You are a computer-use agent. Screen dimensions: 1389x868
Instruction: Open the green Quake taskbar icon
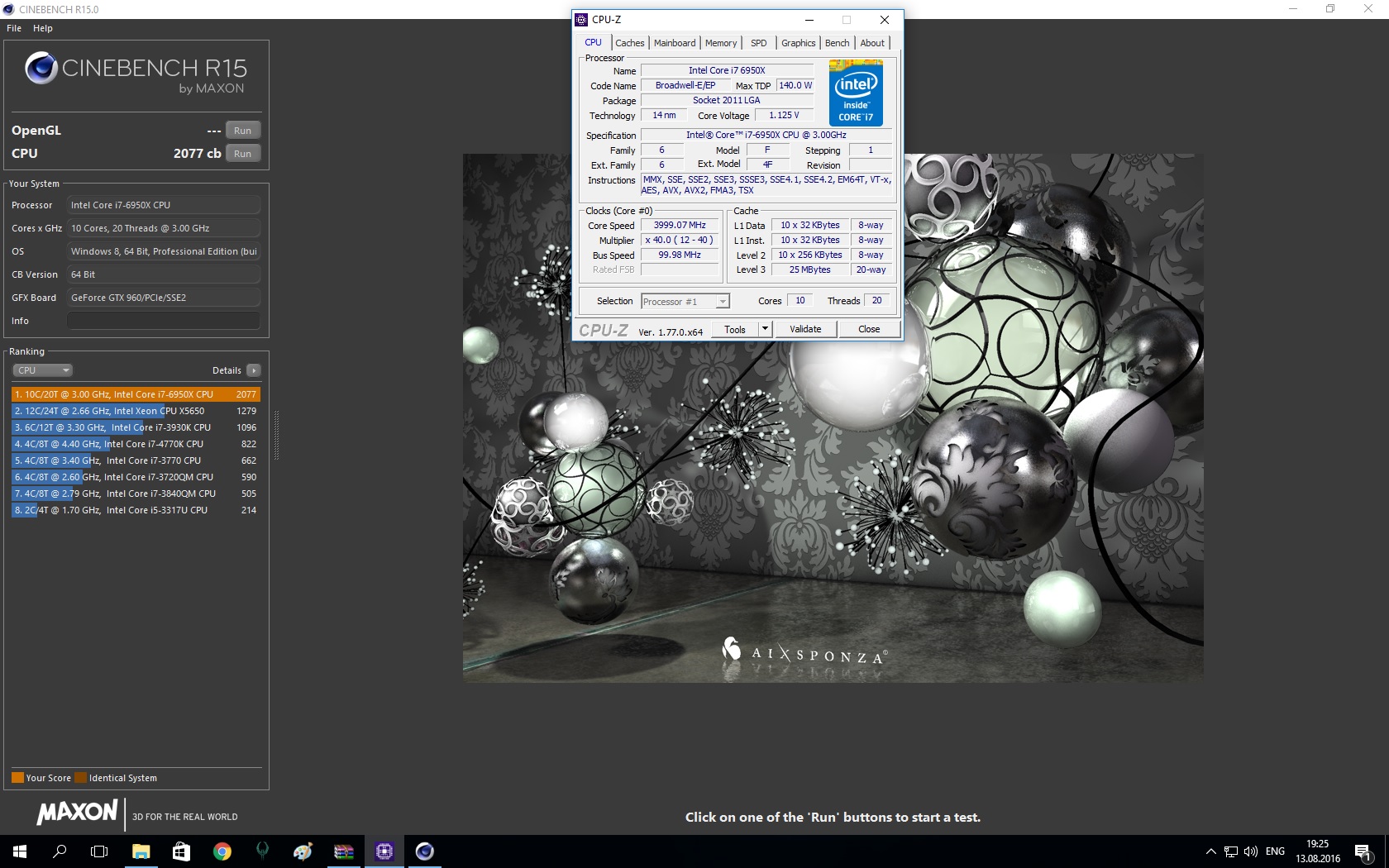[x=262, y=851]
